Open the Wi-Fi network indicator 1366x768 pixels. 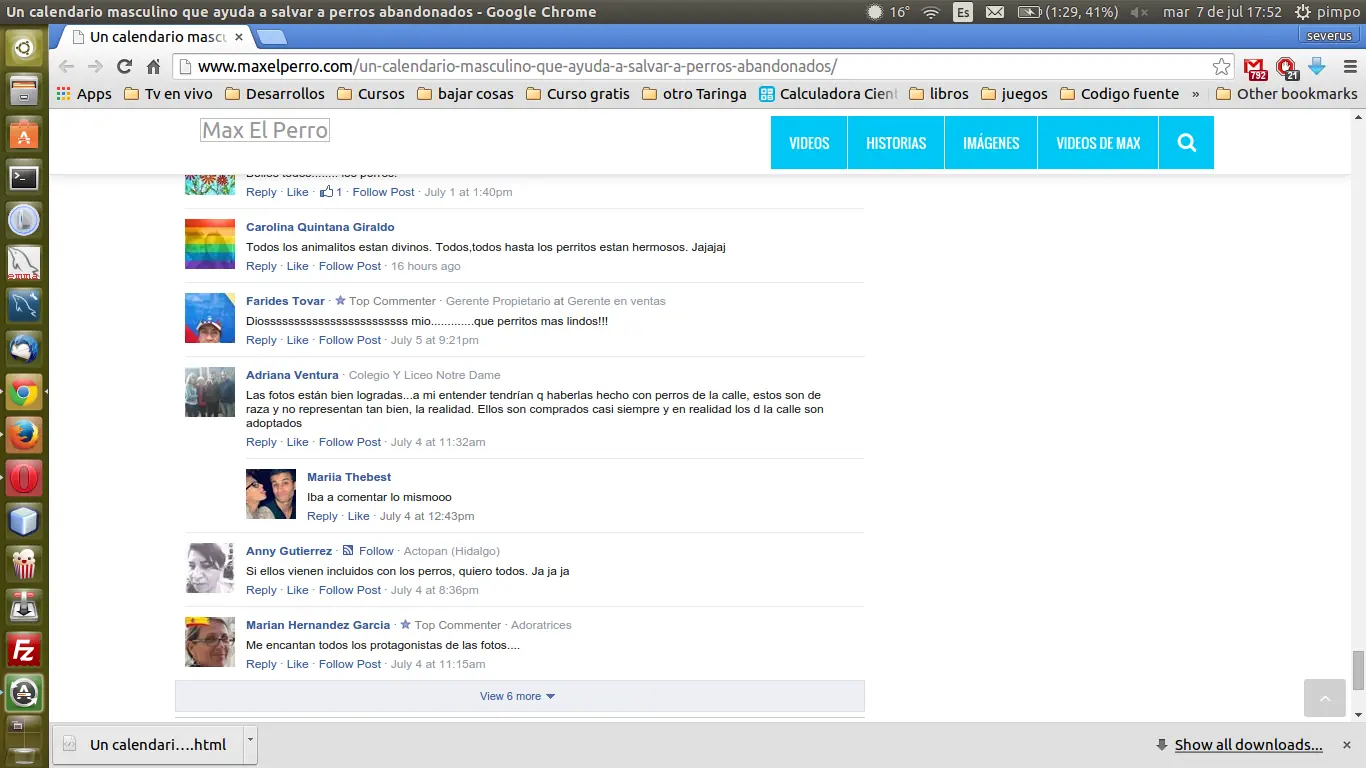[x=931, y=12]
